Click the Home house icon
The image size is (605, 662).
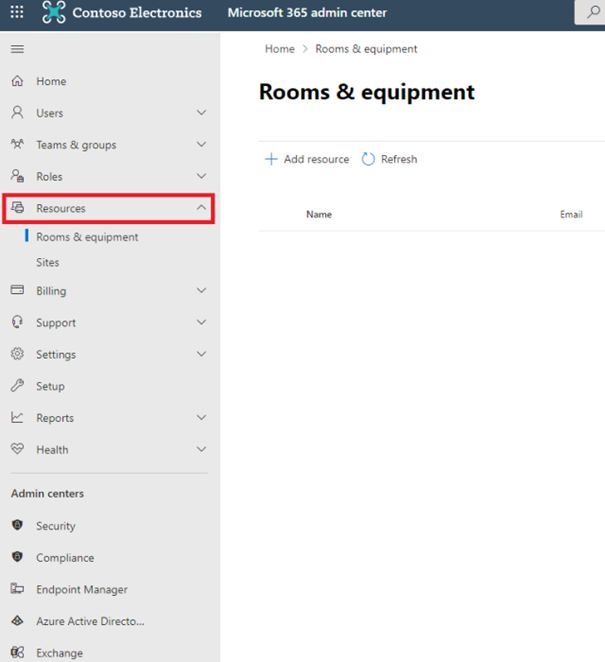click(x=17, y=81)
